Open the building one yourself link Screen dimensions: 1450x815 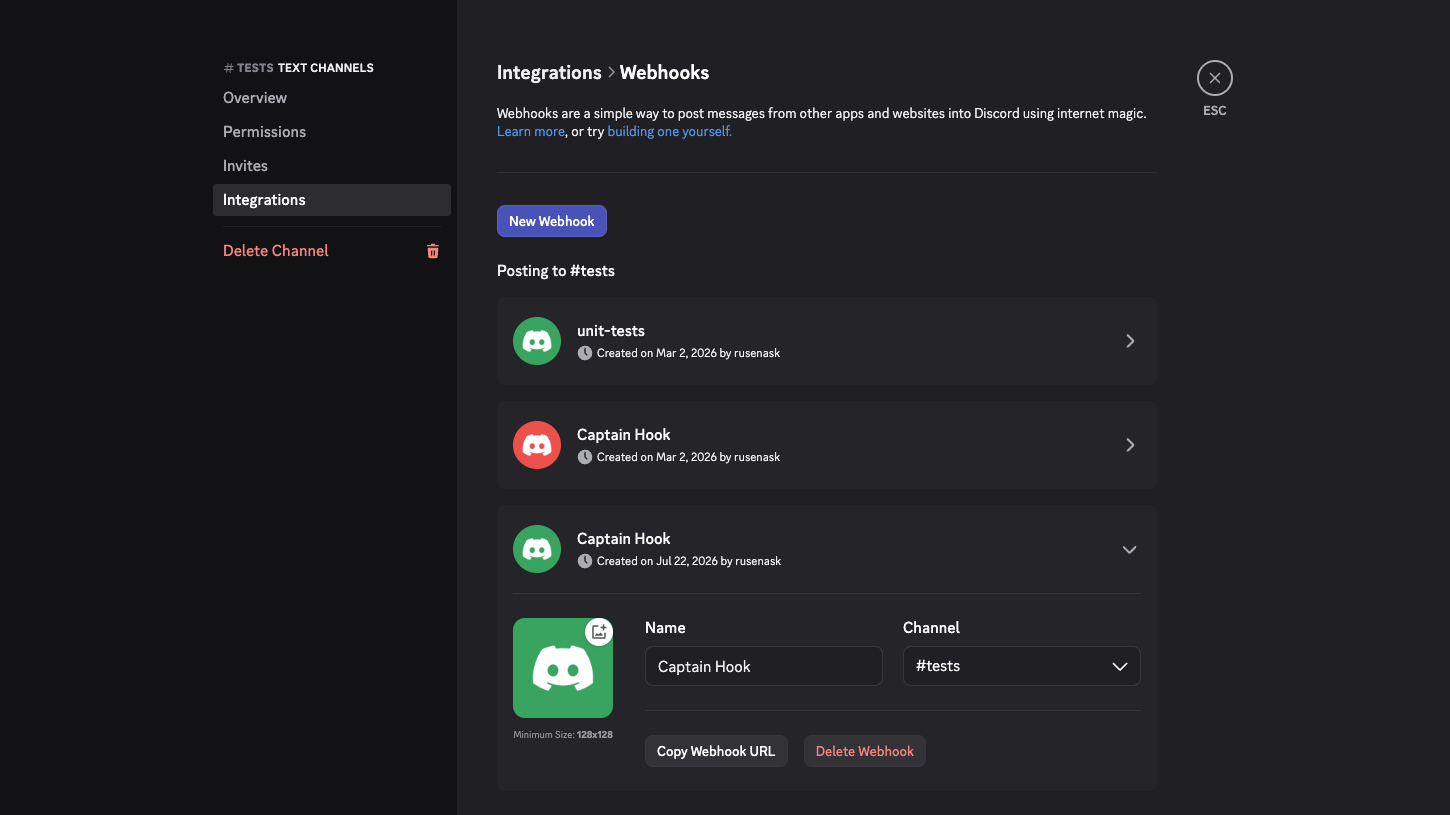click(x=670, y=131)
